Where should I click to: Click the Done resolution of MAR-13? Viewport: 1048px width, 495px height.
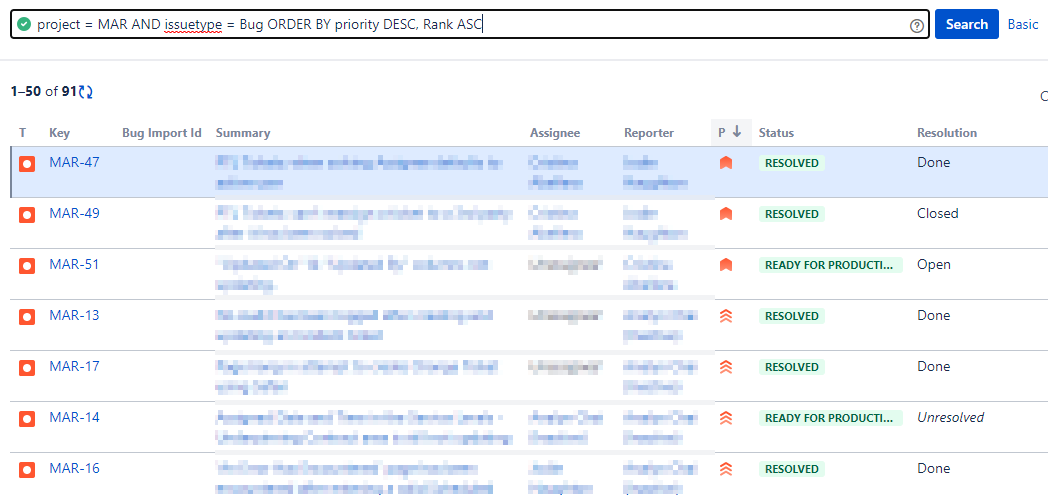(934, 315)
